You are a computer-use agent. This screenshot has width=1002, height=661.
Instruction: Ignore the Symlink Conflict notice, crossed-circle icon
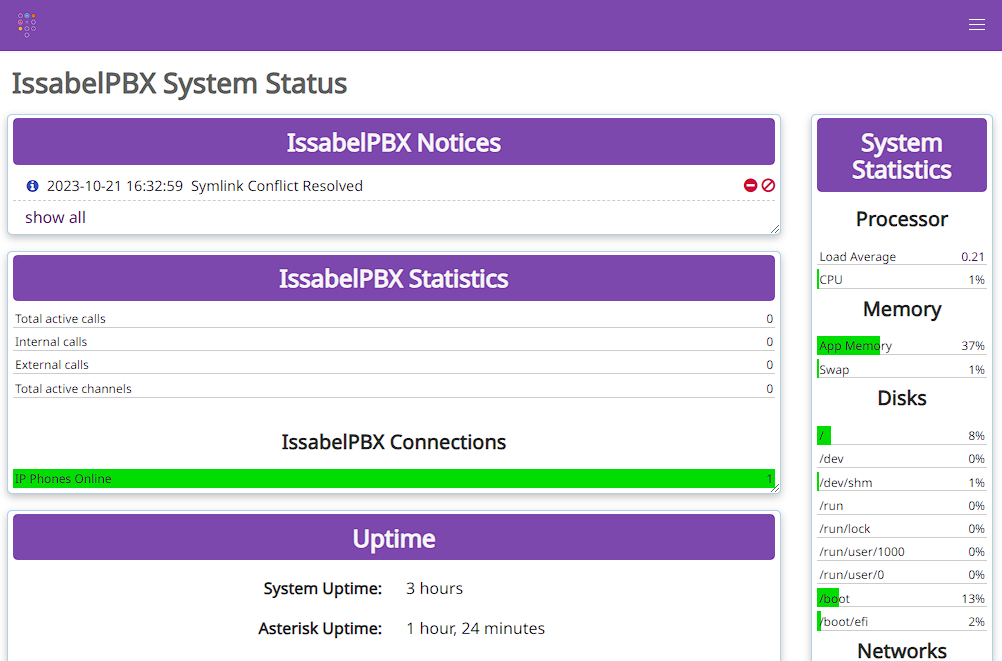768,185
